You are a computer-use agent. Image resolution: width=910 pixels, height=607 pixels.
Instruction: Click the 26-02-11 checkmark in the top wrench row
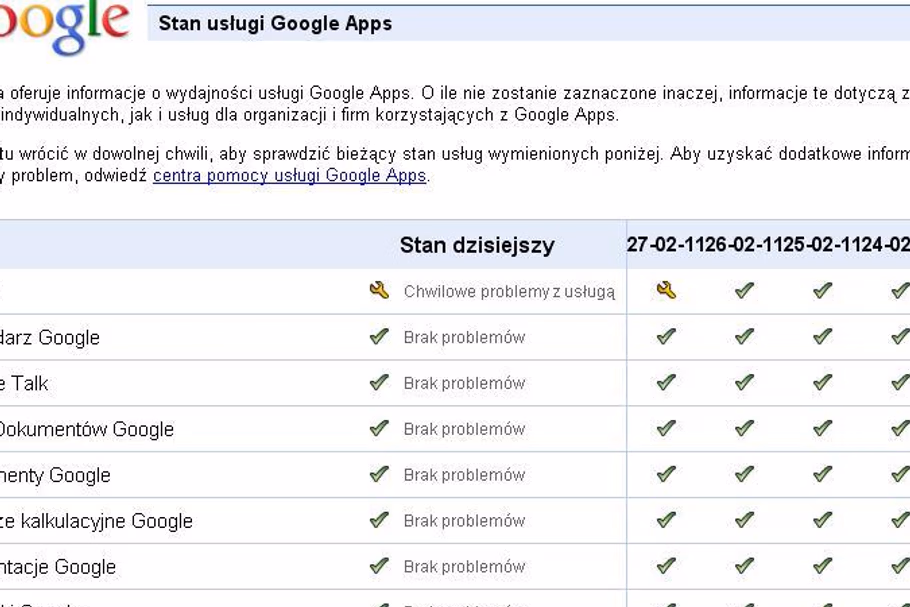[x=744, y=291]
